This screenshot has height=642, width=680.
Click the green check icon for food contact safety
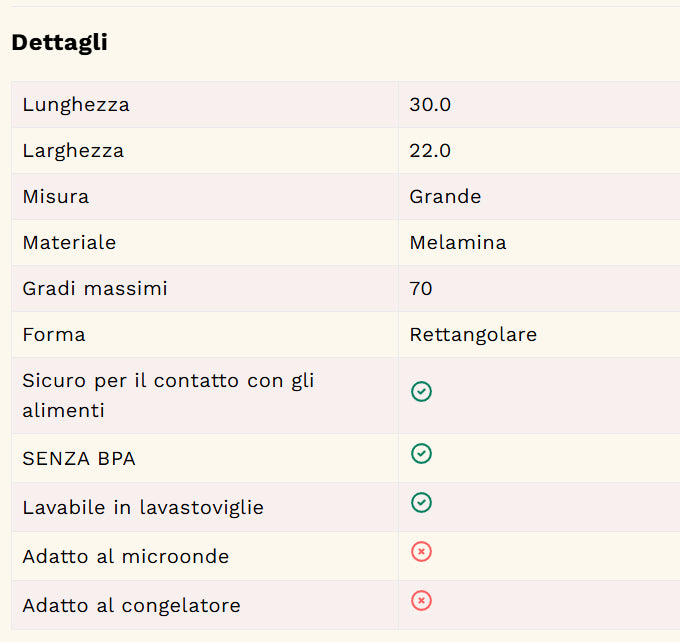tap(421, 392)
